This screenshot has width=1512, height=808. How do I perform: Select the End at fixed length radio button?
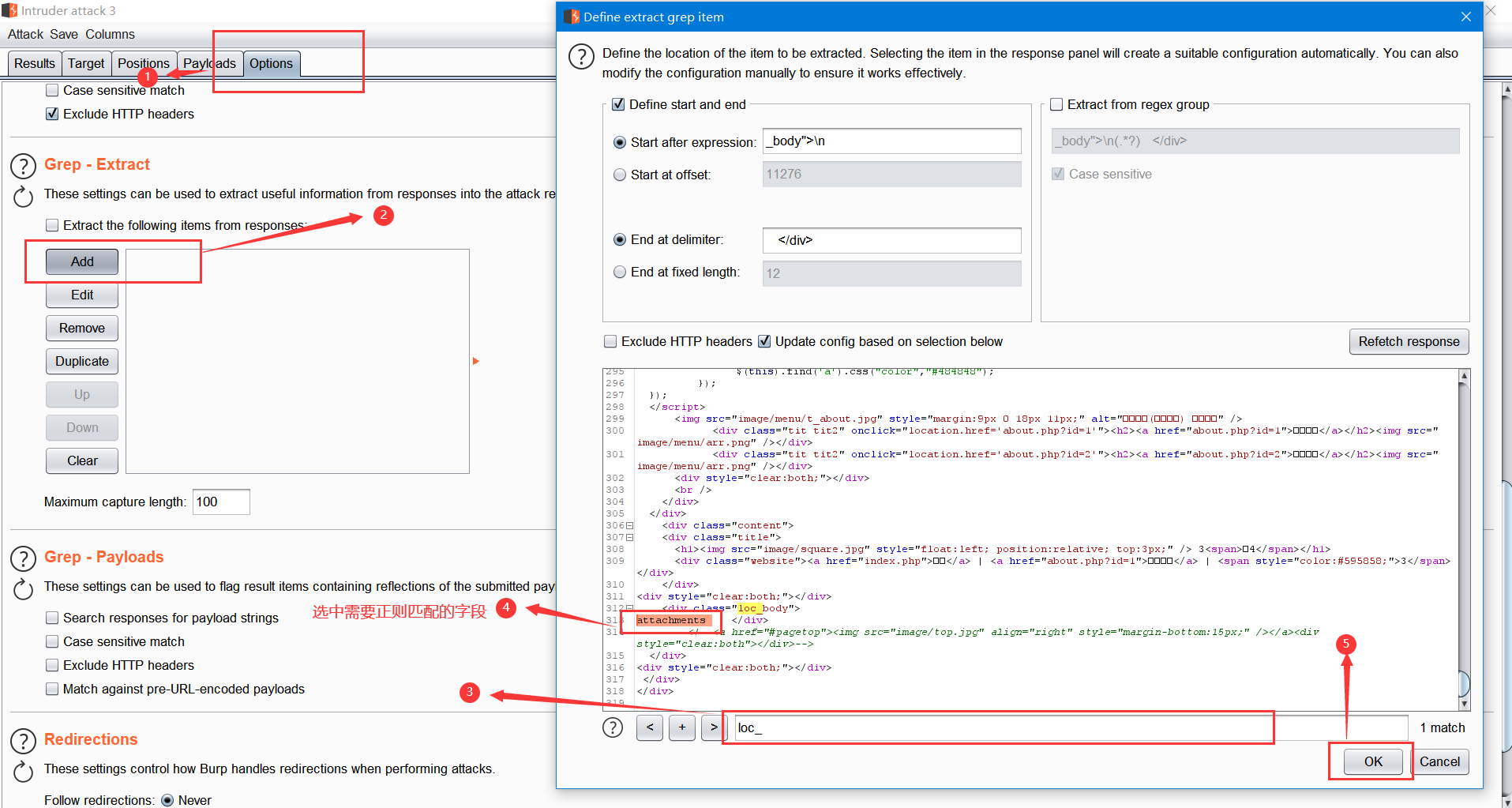tap(620, 272)
